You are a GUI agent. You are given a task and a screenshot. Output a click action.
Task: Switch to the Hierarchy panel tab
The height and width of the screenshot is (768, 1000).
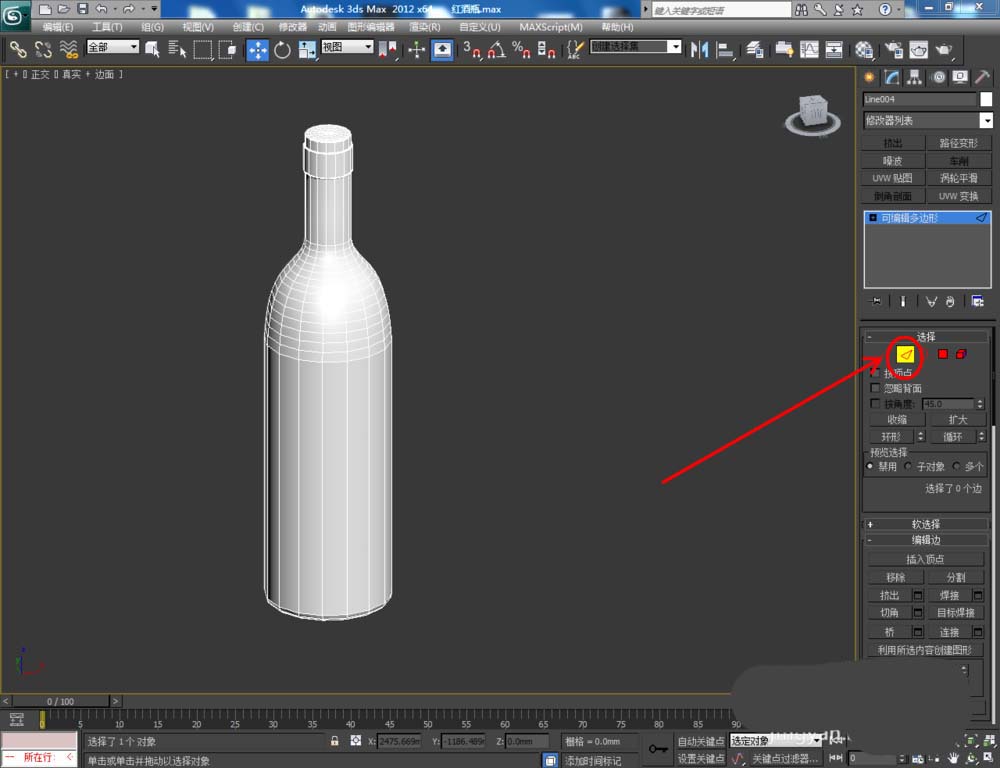click(915, 77)
